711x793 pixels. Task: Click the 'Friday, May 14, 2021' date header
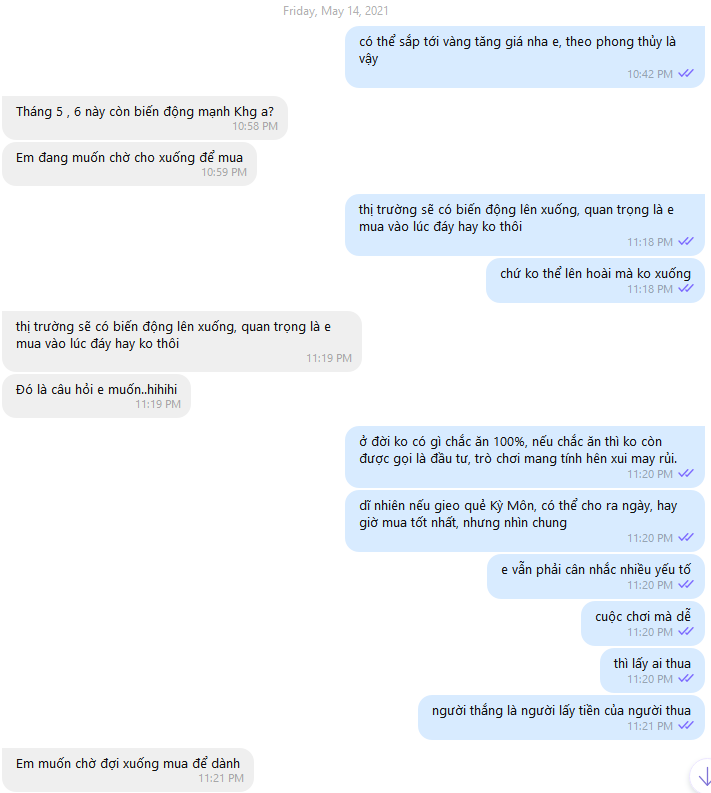[335, 11]
